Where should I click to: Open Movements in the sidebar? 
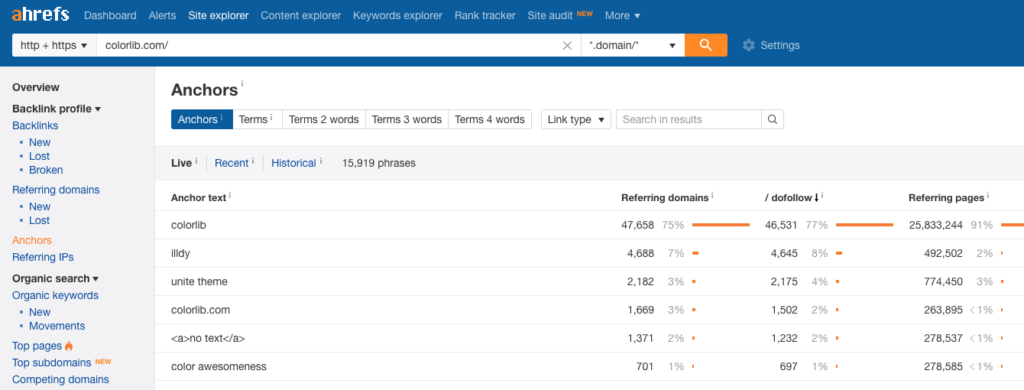[x=57, y=326]
